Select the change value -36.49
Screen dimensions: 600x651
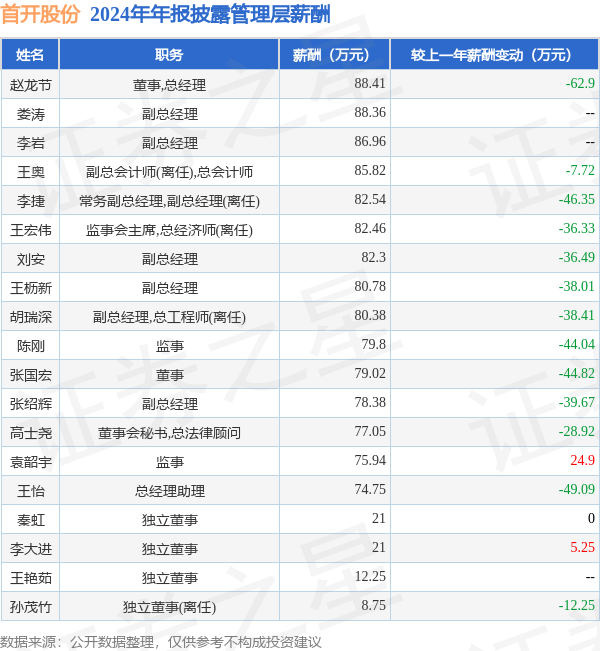click(x=577, y=257)
